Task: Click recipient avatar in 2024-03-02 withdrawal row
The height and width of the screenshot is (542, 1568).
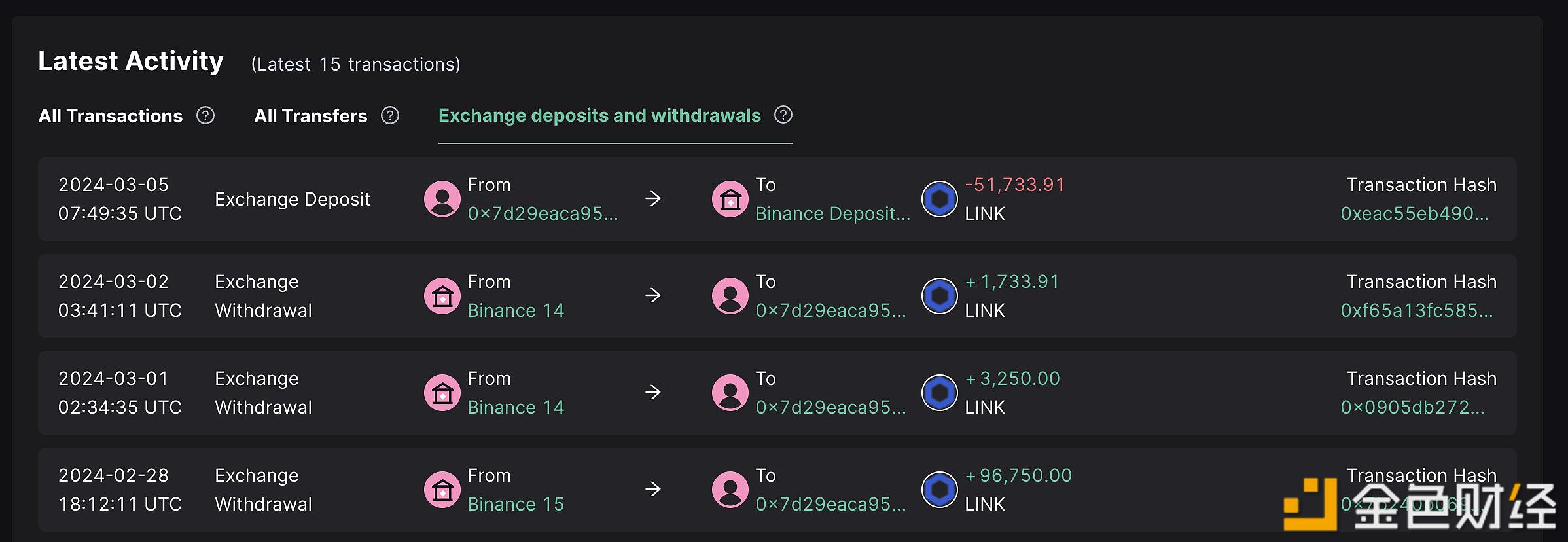Action: point(730,296)
